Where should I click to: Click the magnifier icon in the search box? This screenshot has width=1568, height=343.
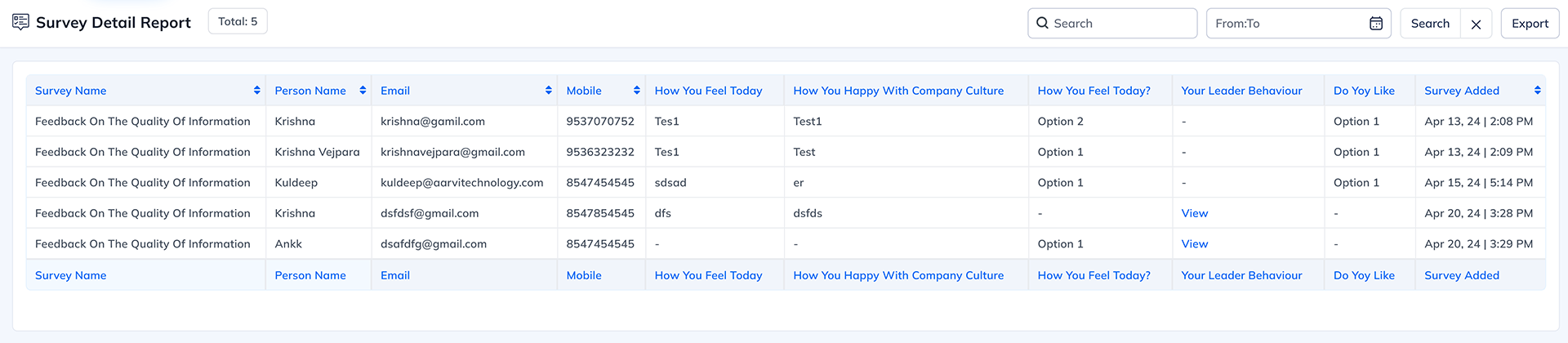point(1042,23)
